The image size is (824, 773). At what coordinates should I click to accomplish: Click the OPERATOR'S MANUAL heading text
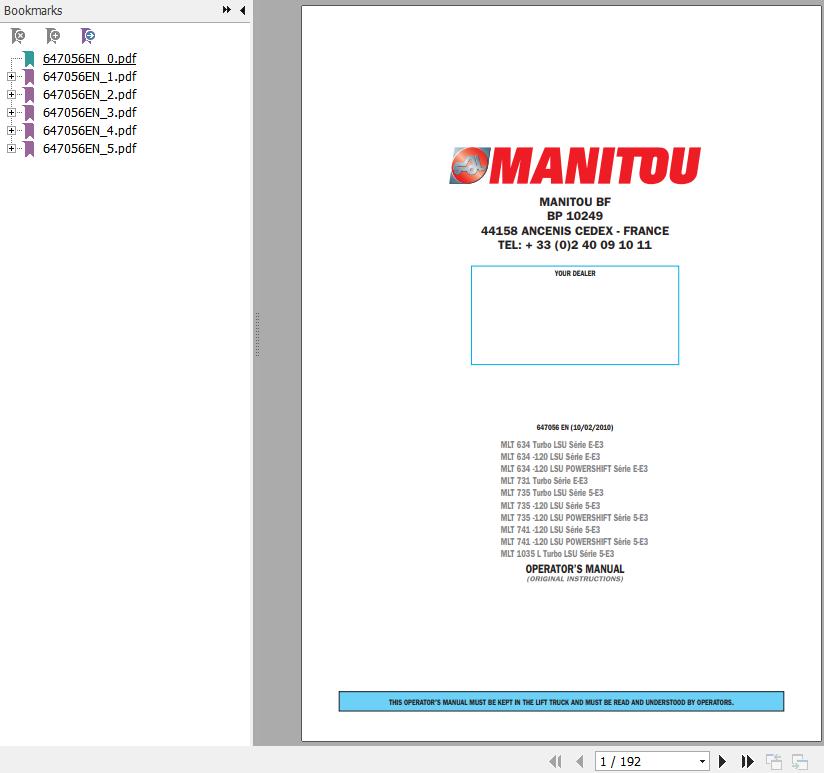[575, 569]
